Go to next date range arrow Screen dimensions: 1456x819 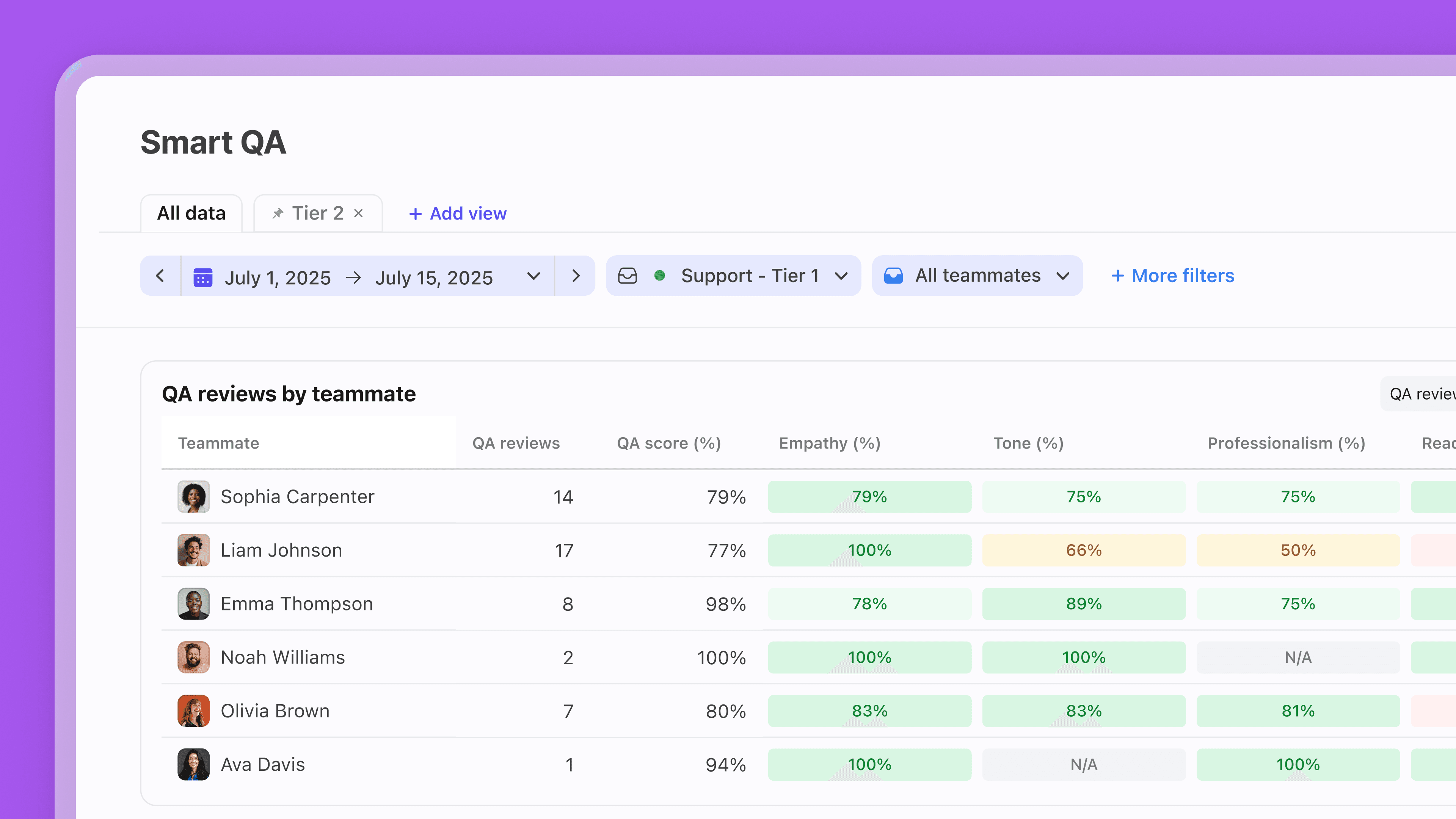[x=576, y=276]
